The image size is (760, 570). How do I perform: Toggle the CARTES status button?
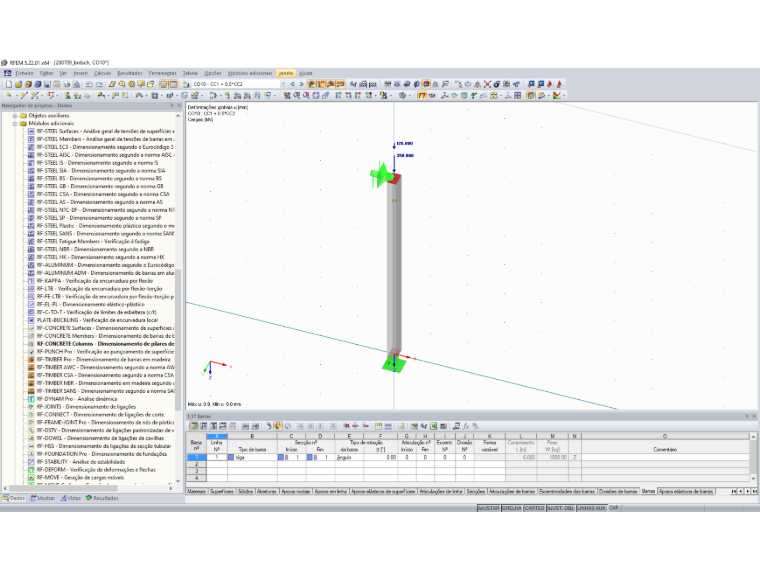click(x=534, y=508)
